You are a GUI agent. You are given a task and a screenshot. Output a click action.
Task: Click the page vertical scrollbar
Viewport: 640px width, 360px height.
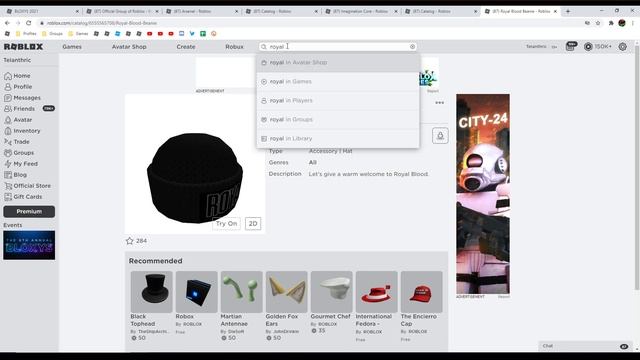tap(637, 167)
